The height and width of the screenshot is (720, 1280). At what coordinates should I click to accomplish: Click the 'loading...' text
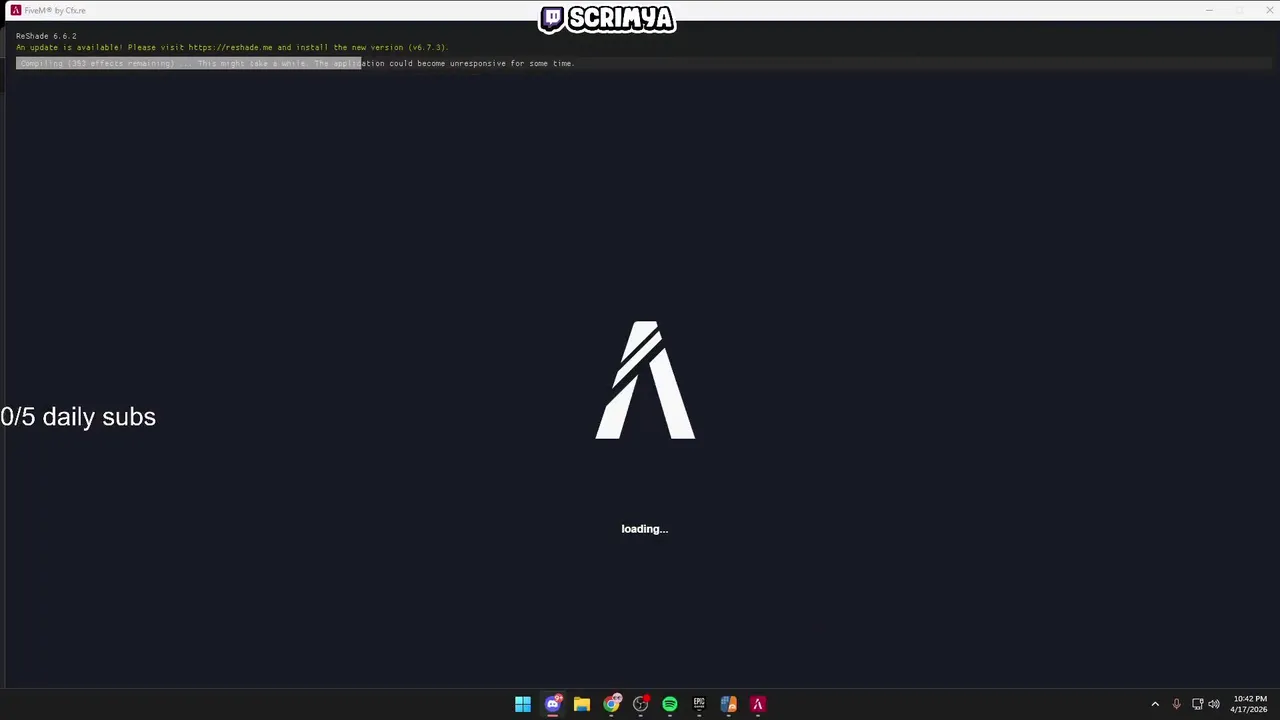(644, 529)
